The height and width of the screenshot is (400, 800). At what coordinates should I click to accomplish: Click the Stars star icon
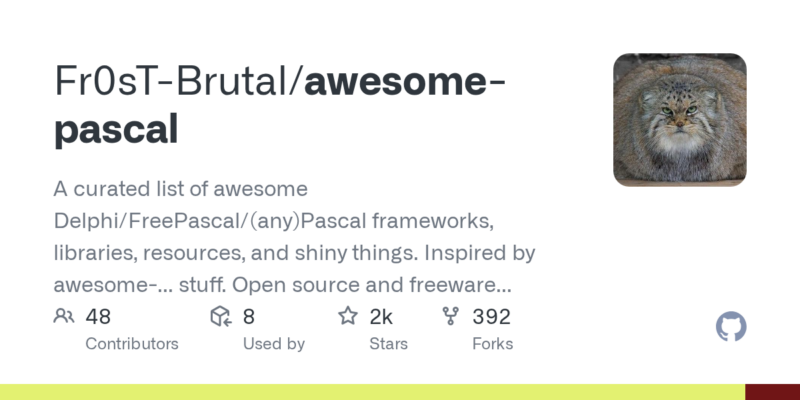coord(348,317)
